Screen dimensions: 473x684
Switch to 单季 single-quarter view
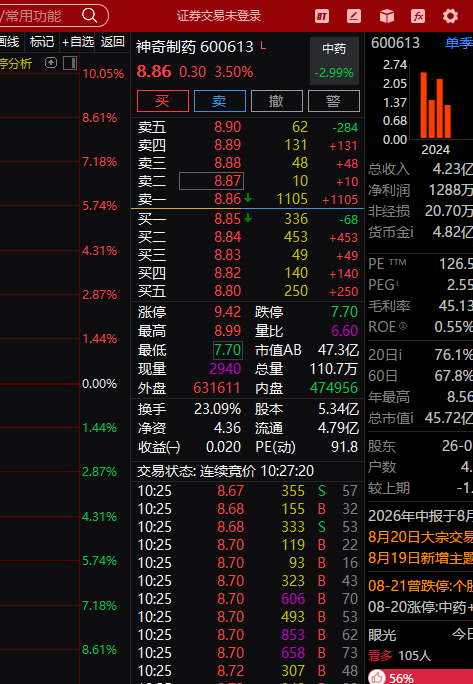pos(459,43)
